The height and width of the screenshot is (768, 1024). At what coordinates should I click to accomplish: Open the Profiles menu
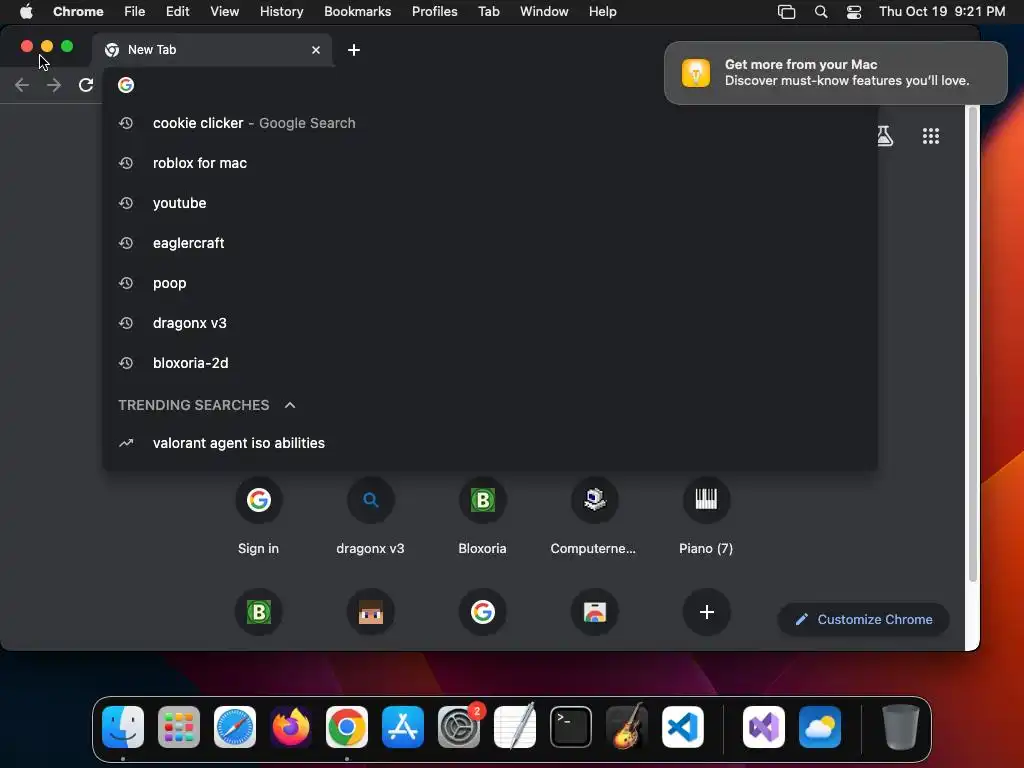434,11
